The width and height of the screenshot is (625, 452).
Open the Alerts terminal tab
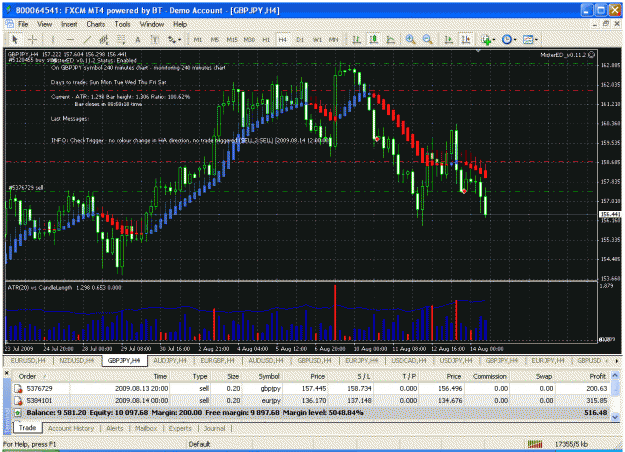(x=115, y=428)
